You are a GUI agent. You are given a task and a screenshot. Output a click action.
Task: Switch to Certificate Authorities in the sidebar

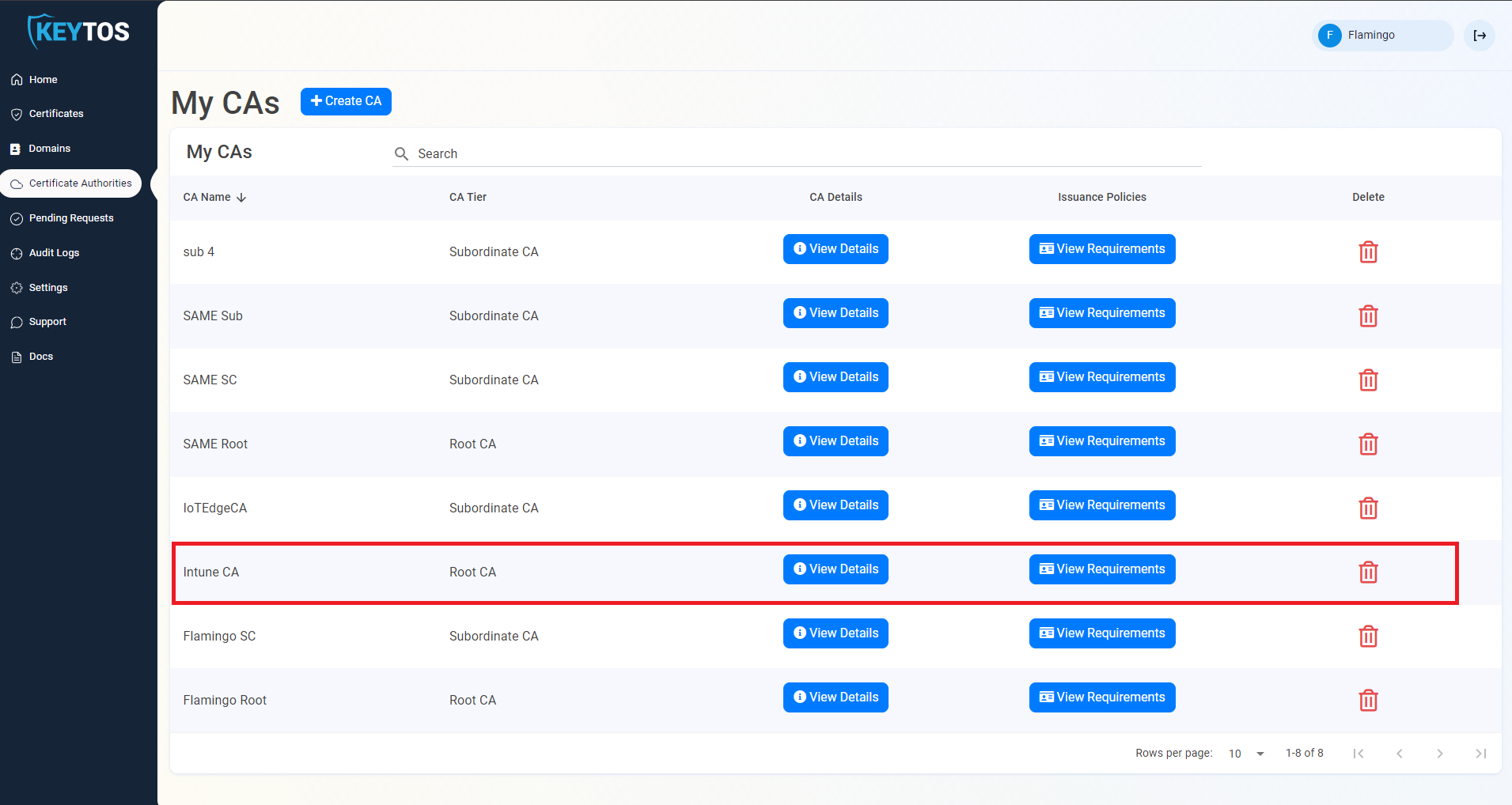(x=71, y=183)
